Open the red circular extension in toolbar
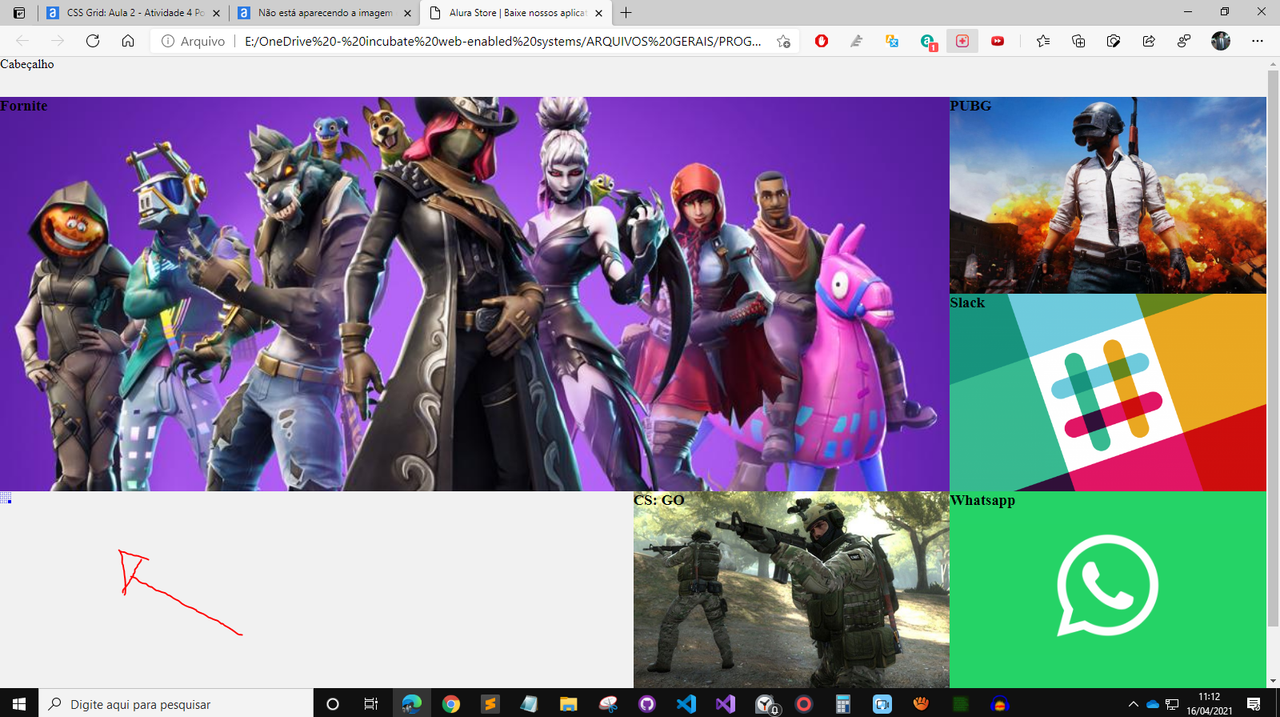The image size is (1280, 717). [821, 41]
